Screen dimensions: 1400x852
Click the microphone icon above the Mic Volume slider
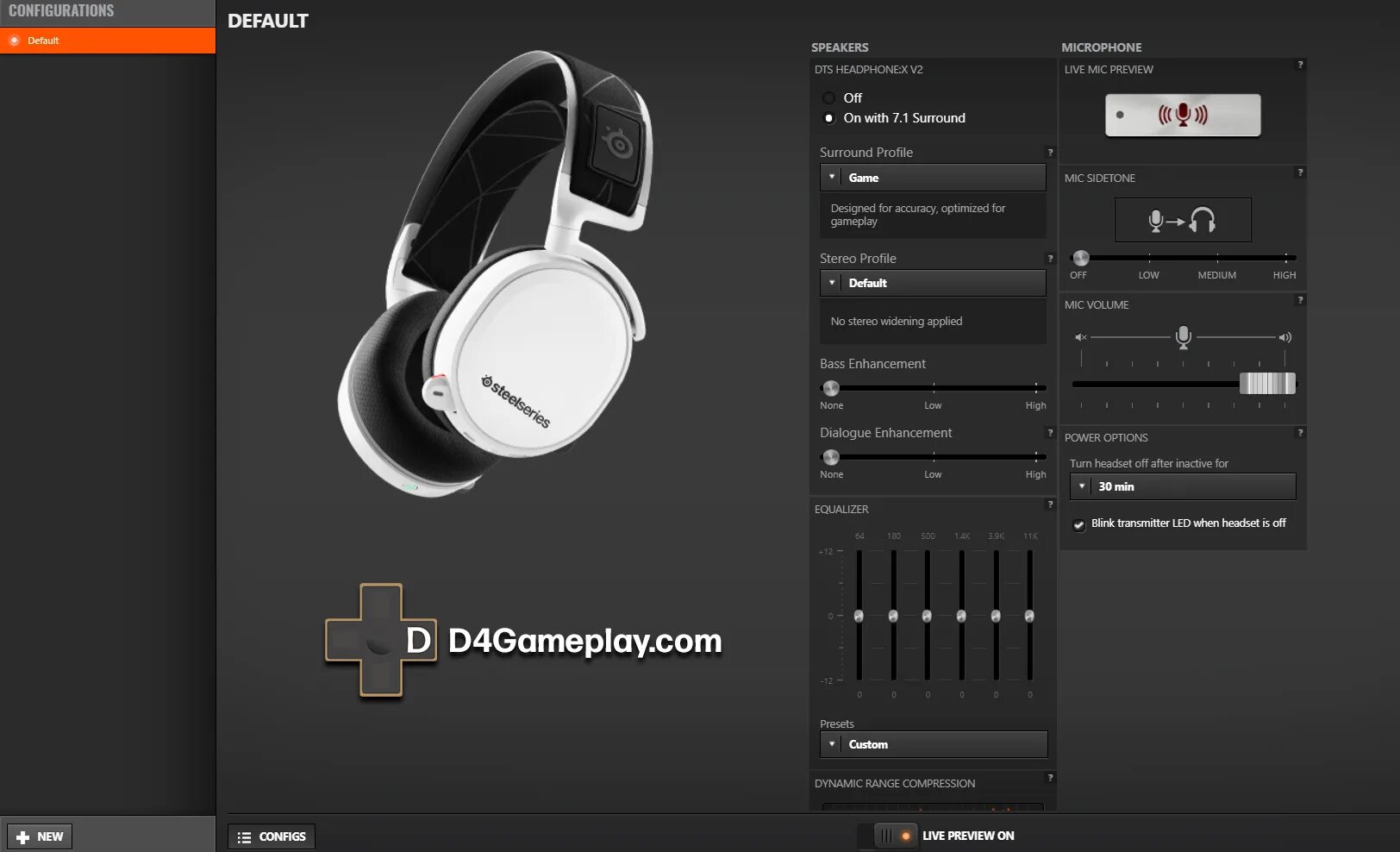[1184, 337]
